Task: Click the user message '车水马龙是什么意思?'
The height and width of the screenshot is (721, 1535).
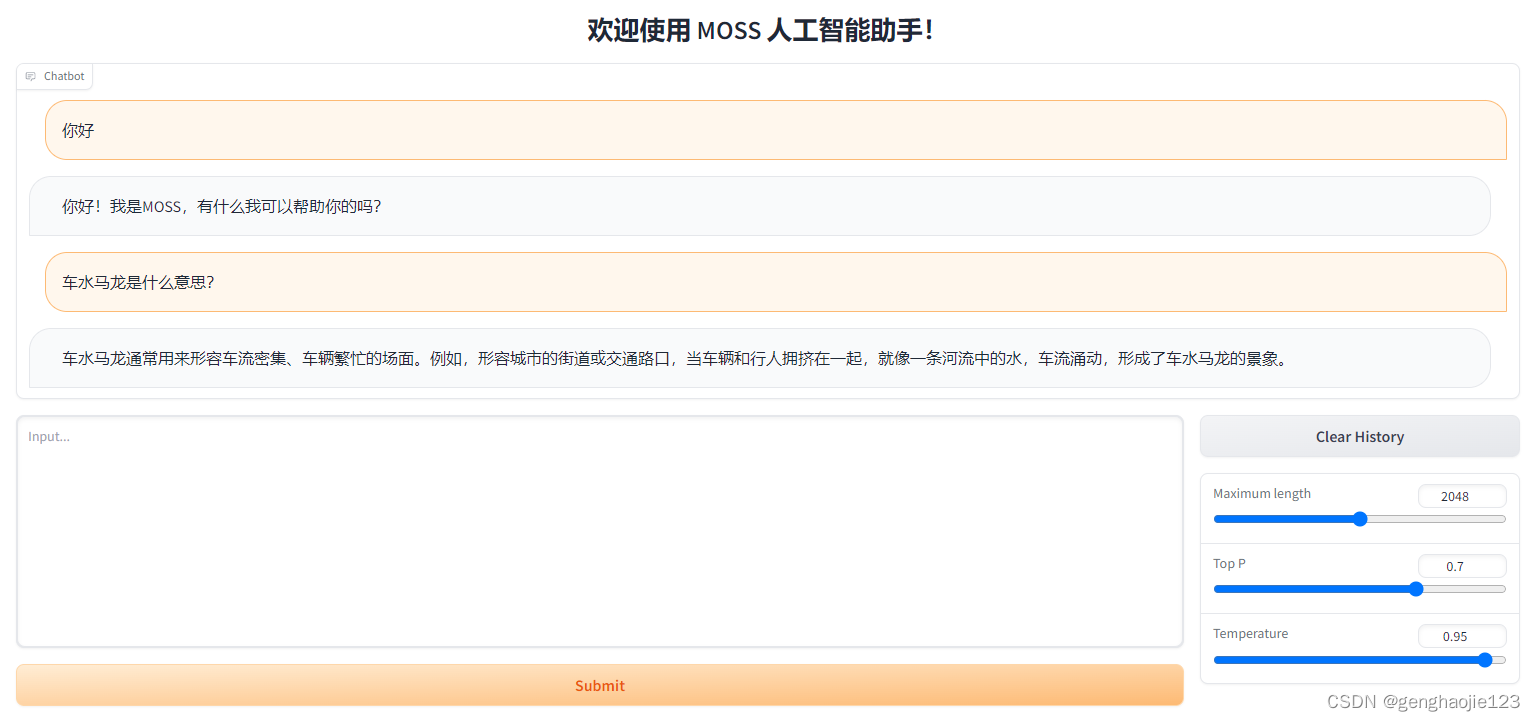Action: tap(775, 282)
